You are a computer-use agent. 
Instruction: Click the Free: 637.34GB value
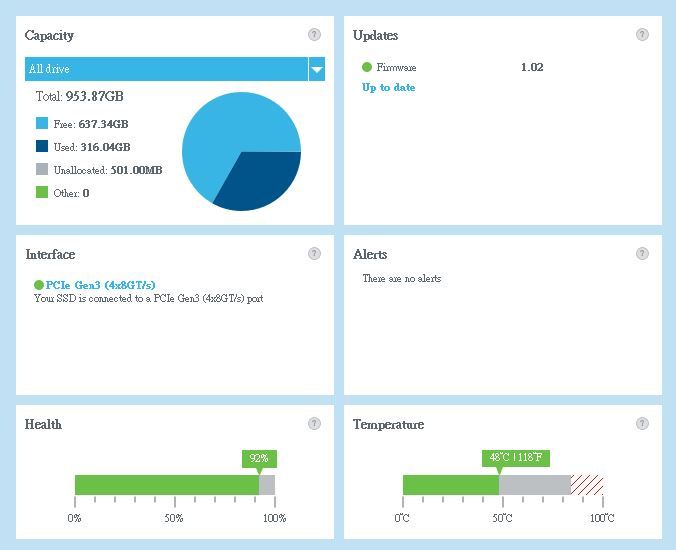pos(103,124)
